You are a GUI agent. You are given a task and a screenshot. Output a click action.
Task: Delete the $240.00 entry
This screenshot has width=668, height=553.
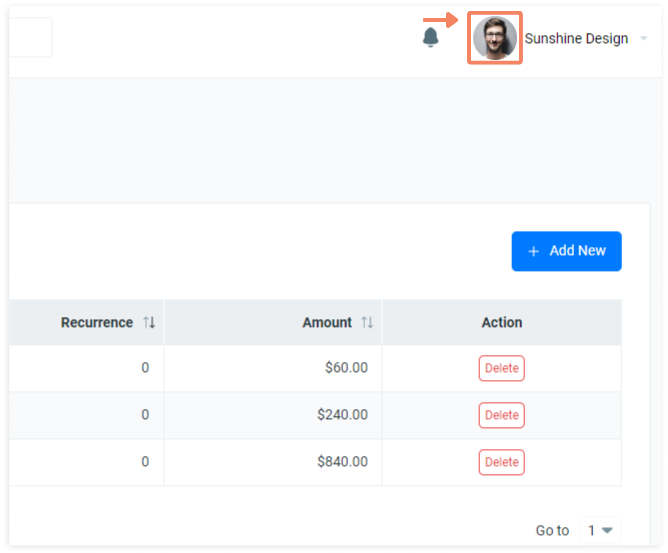[501, 415]
